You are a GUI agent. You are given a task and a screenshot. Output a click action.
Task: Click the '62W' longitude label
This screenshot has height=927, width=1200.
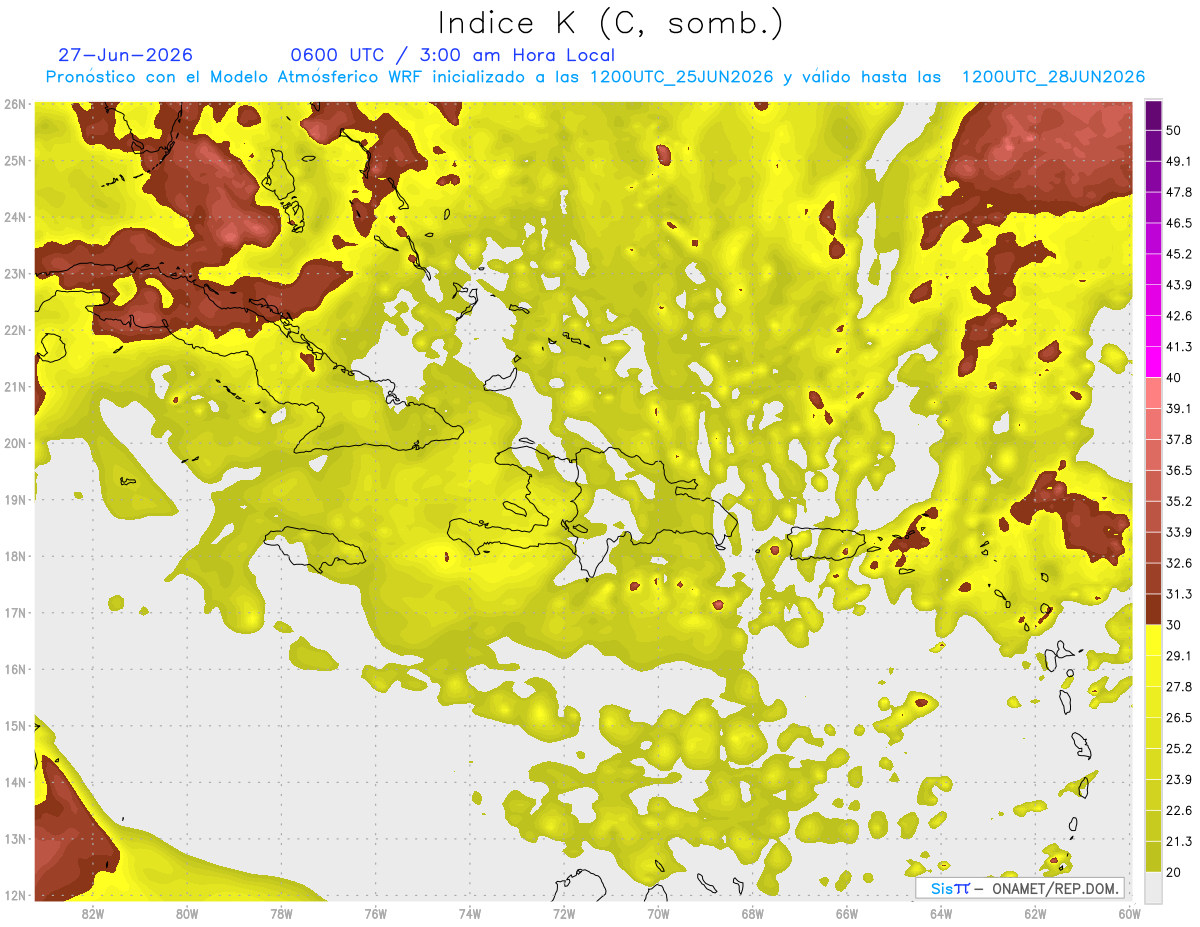pos(1035,913)
